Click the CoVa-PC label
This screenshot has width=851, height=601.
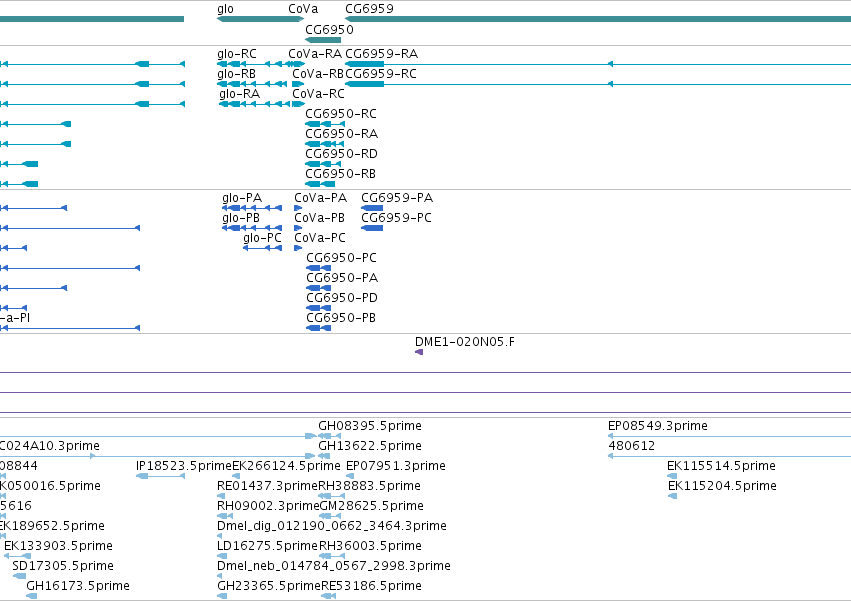pos(320,238)
